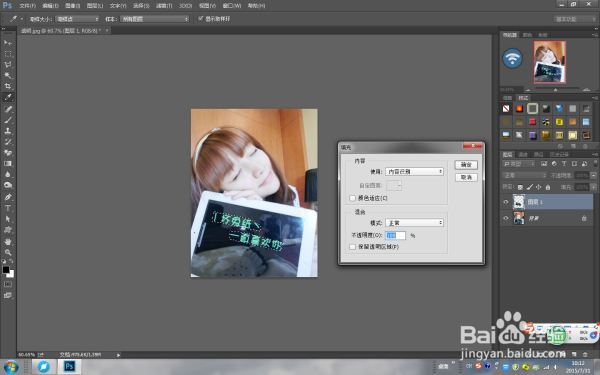The height and width of the screenshot is (375, 600).
Task: Select the Brush tool
Action: click(x=8, y=120)
